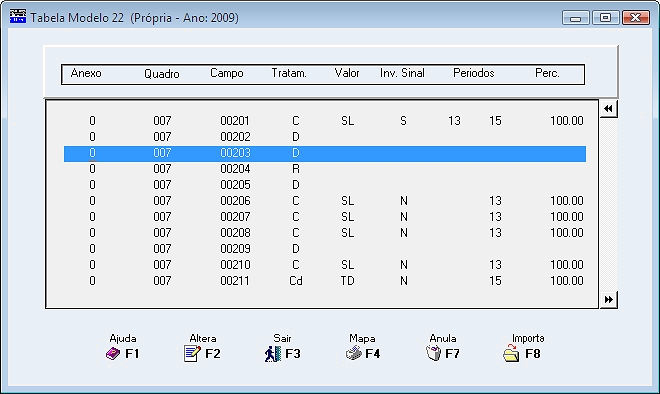Click the Altera F2 notepad icon

(192, 354)
